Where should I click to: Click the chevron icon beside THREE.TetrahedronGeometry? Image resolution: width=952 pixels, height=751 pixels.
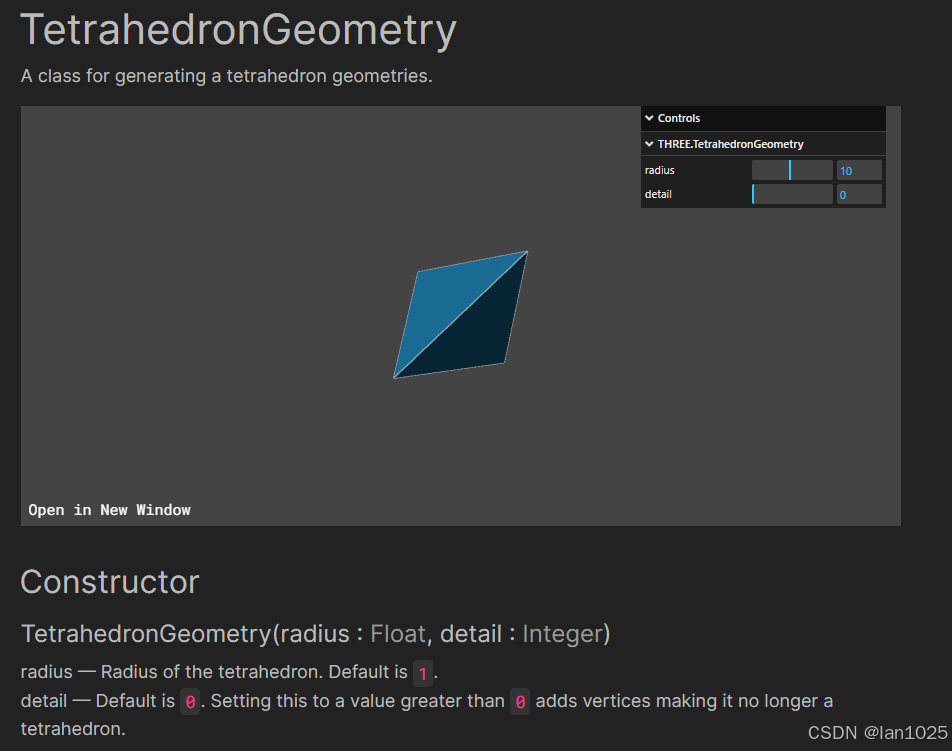point(649,143)
